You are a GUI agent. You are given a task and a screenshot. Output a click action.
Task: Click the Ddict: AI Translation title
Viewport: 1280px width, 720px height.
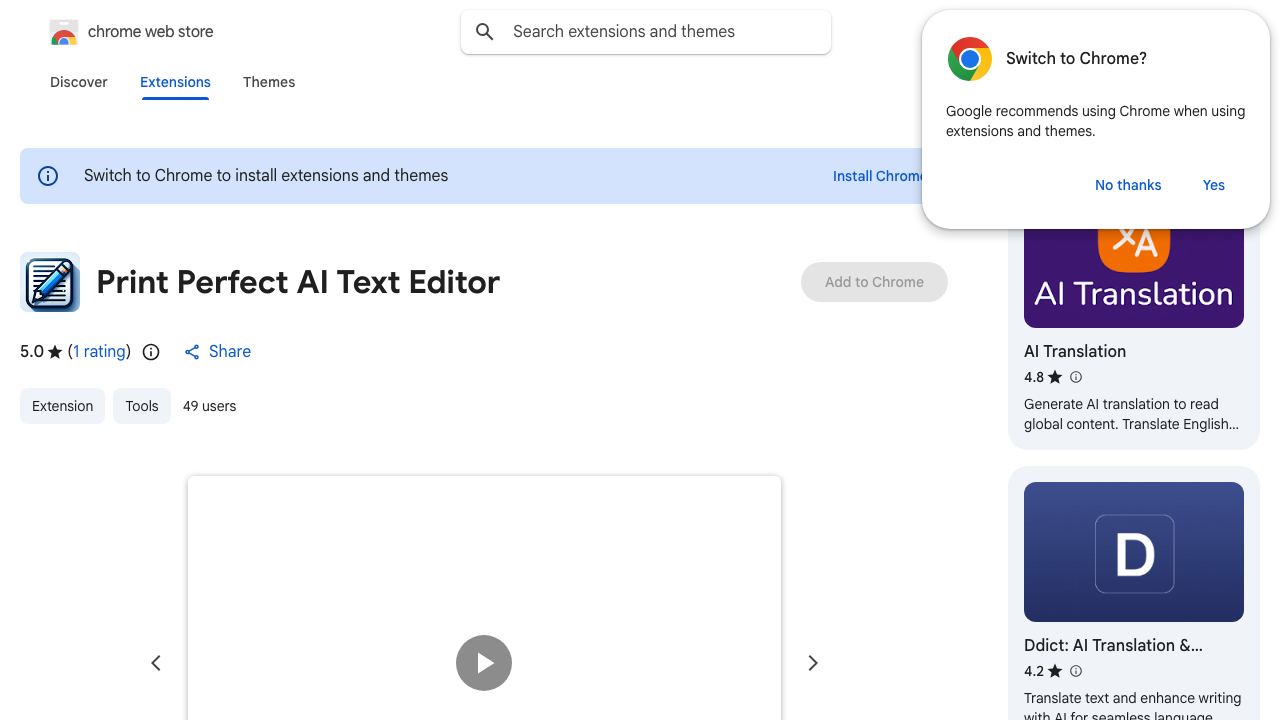tap(1113, 645)
